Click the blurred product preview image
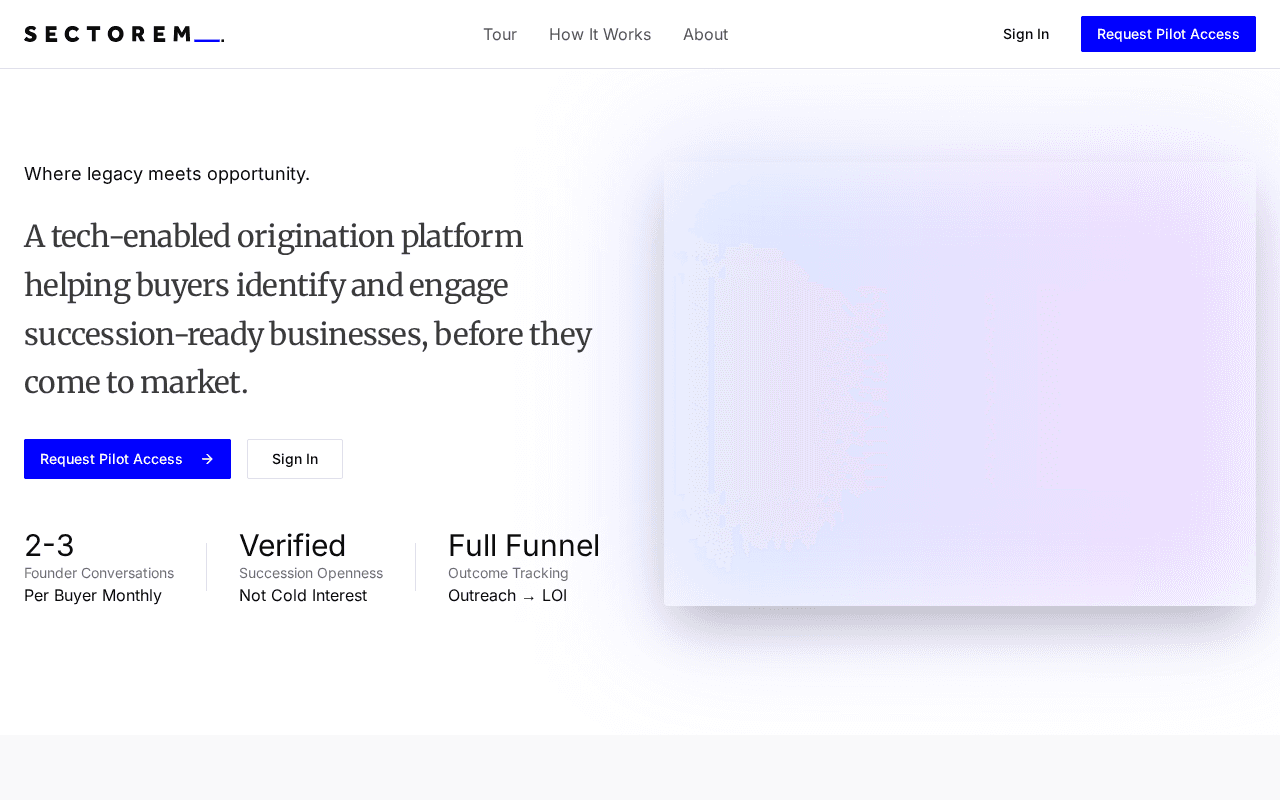 (960, 384)
